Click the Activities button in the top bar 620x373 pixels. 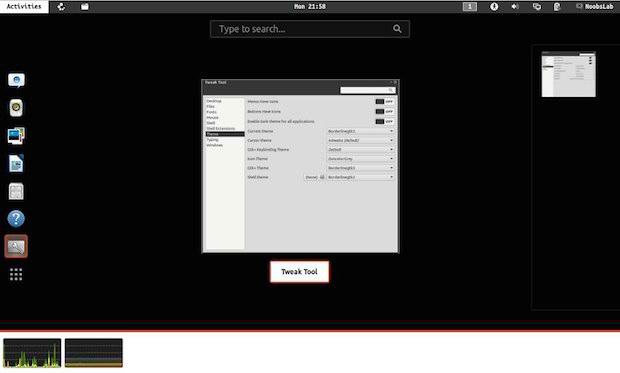pos(24,6)
